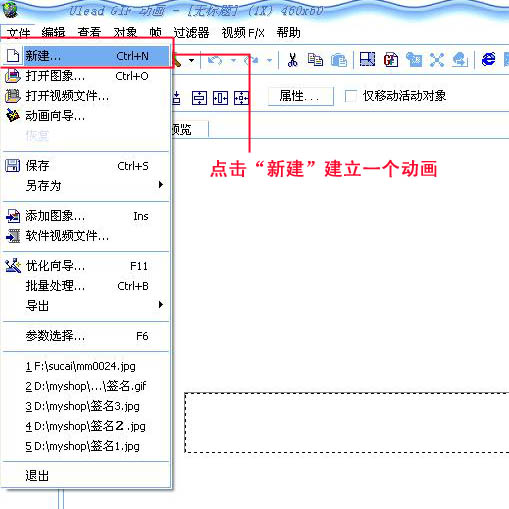Click the center vertically alignment icon
Viewport: 509px width, 509px height.
(199, 98)
